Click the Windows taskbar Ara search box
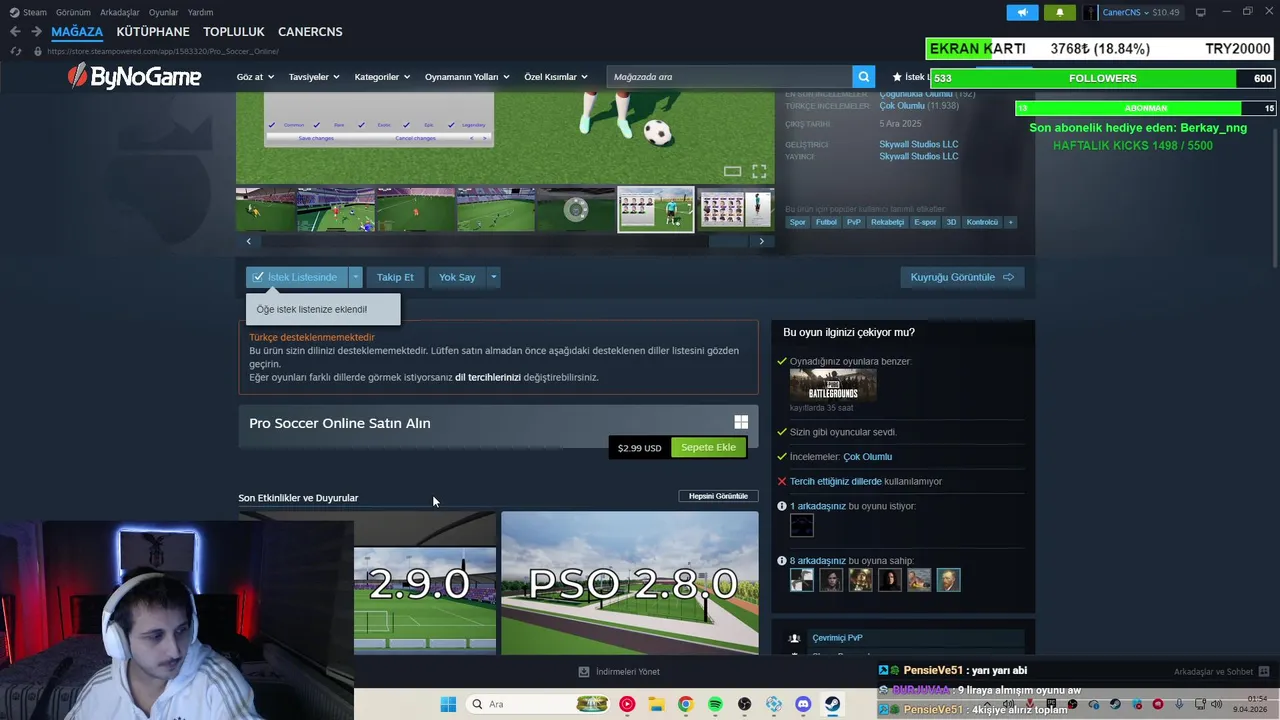Image resolution: width=1280 pixels, height=720 pixels. (x=538, y=704)
